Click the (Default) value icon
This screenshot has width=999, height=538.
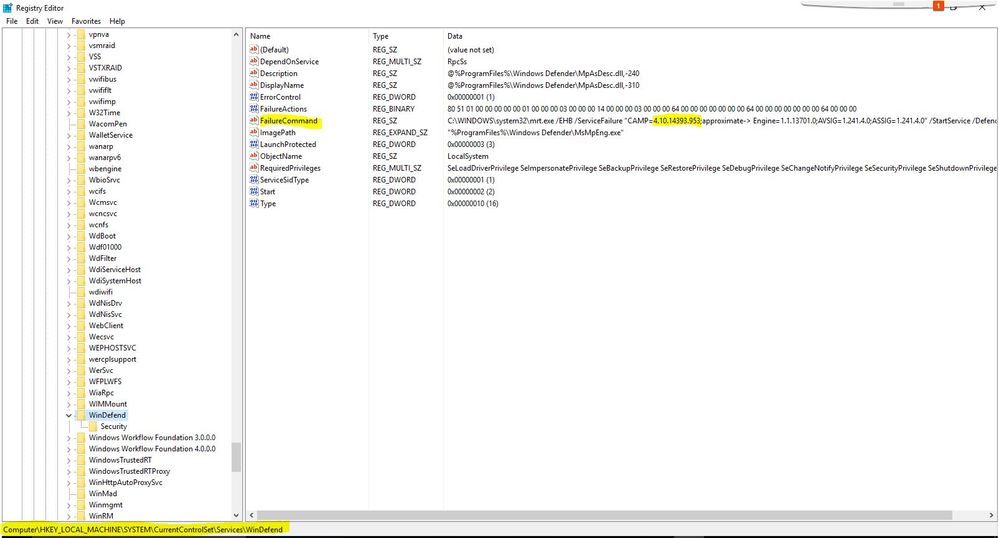(254, 49)
